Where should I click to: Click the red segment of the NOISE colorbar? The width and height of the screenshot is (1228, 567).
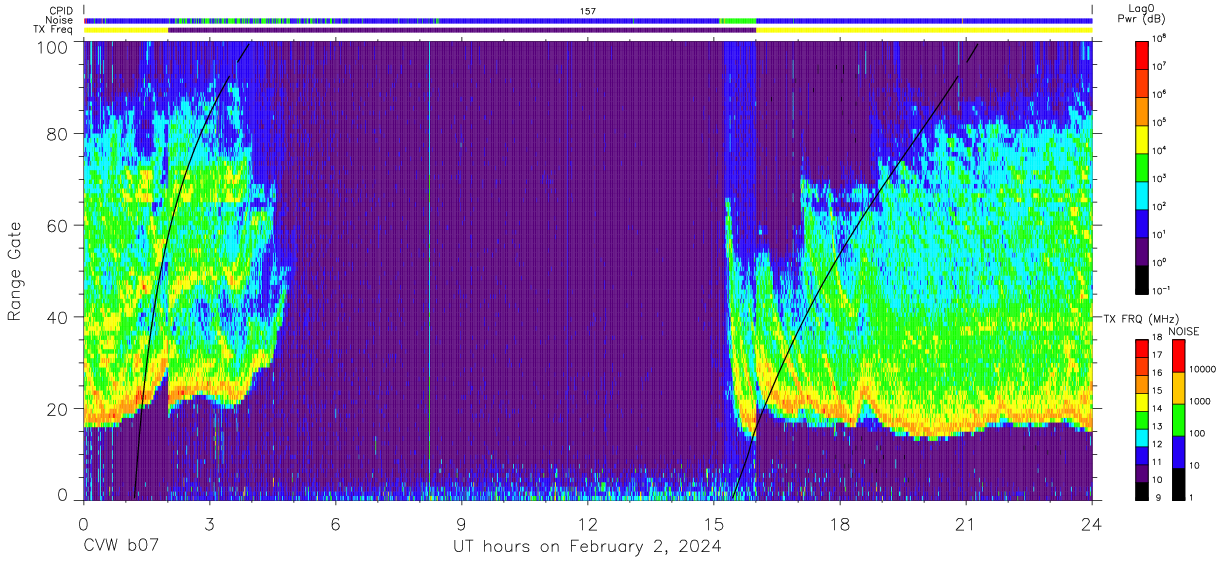1178,356
